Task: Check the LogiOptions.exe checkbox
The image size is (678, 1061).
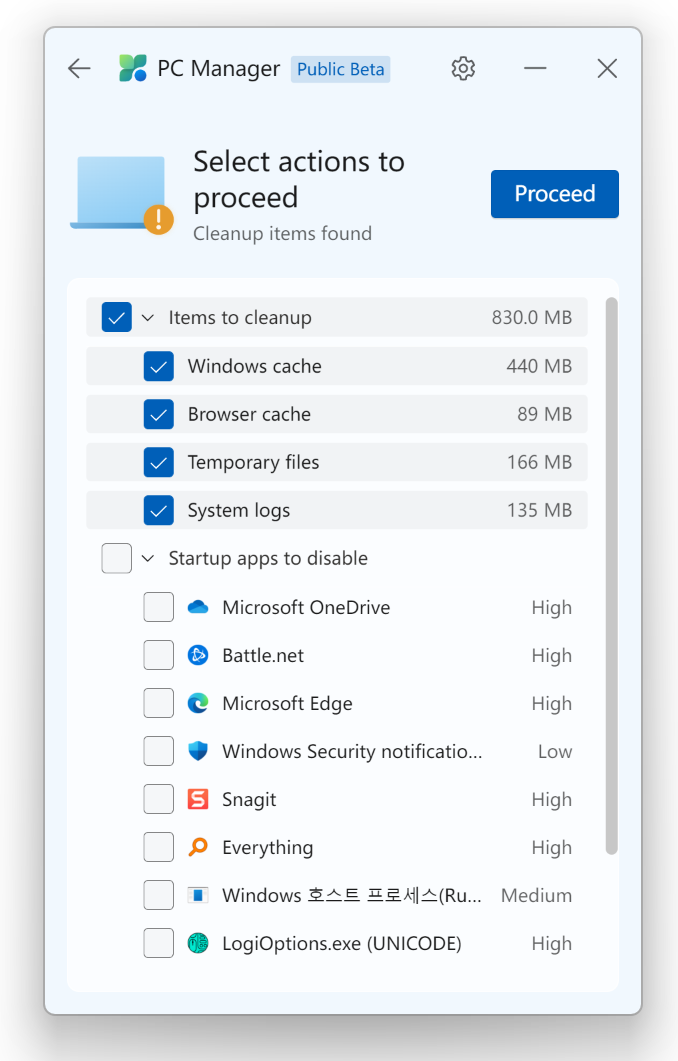Action: [158, 943]
